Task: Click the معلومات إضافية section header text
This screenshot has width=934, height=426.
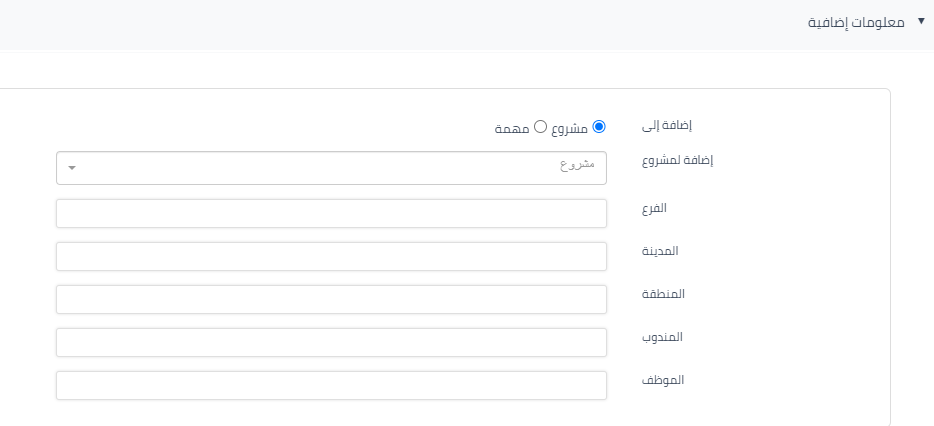Action: coord(858,21)
